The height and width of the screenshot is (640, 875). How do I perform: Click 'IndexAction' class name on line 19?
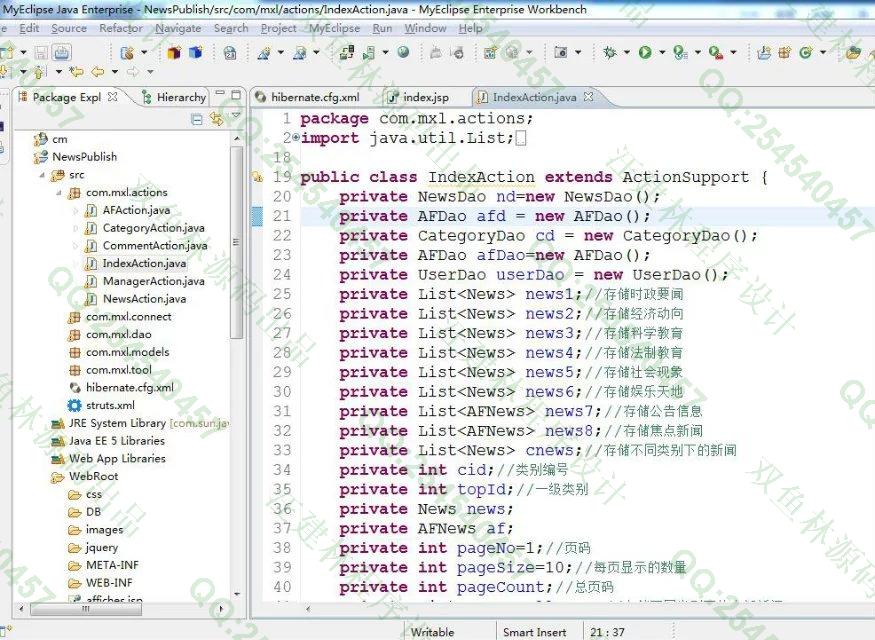pos(481,177)
